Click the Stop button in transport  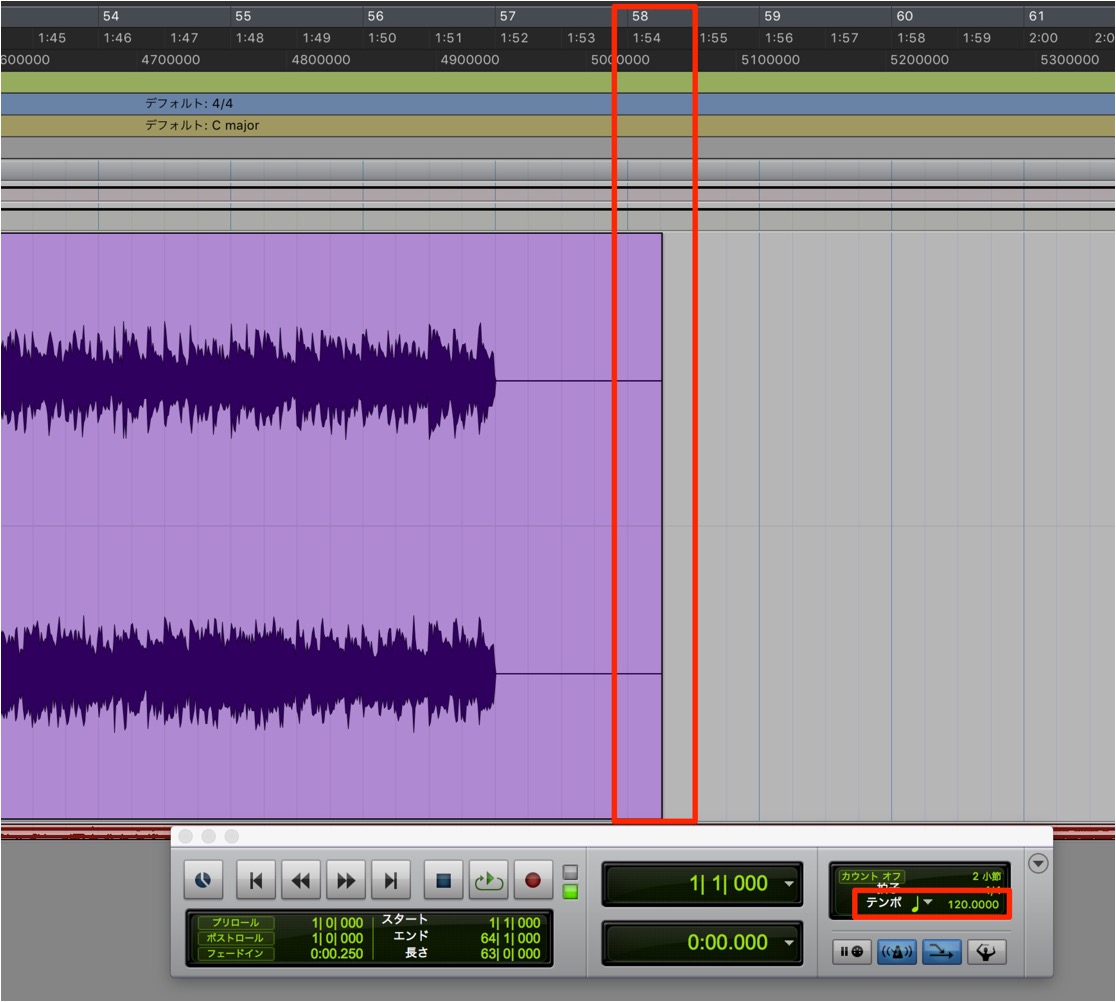click(x=443, y=880)
